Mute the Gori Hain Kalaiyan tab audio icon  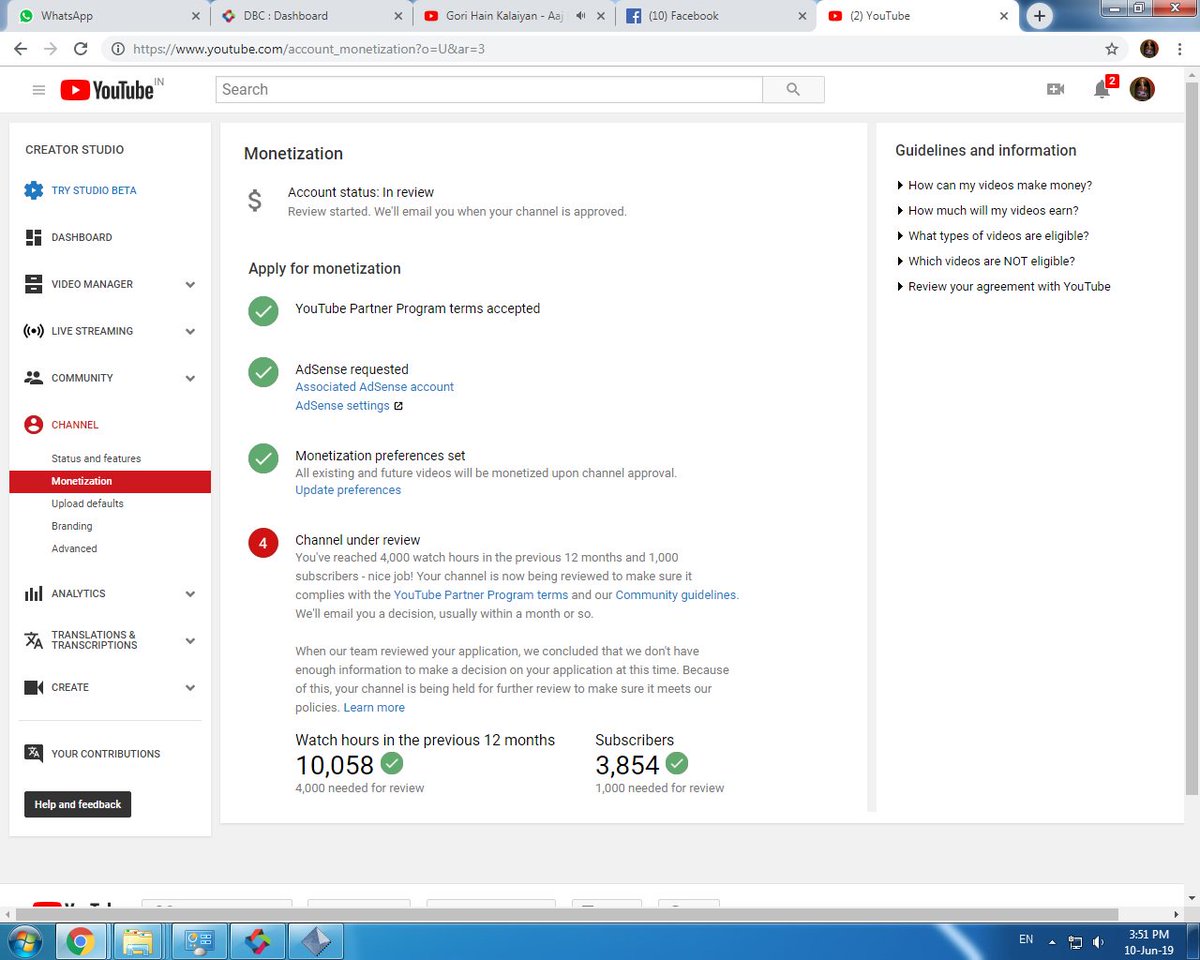click(582, 16)
